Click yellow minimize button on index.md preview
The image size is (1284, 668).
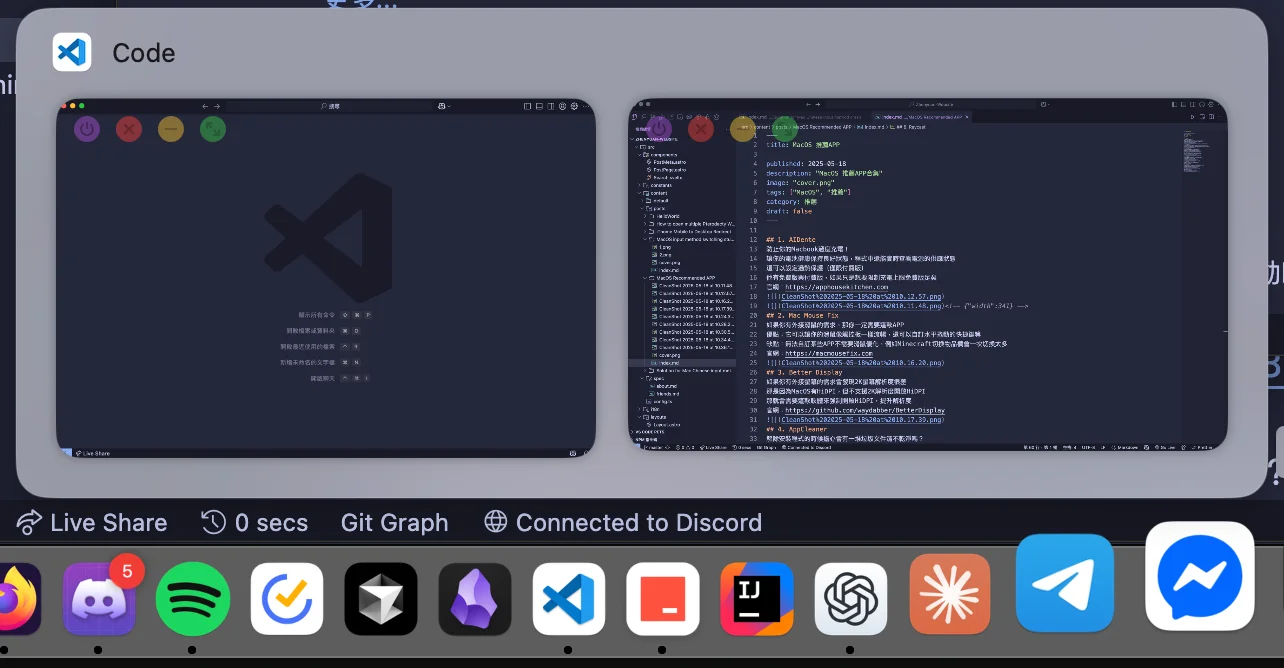coord(743,129)
